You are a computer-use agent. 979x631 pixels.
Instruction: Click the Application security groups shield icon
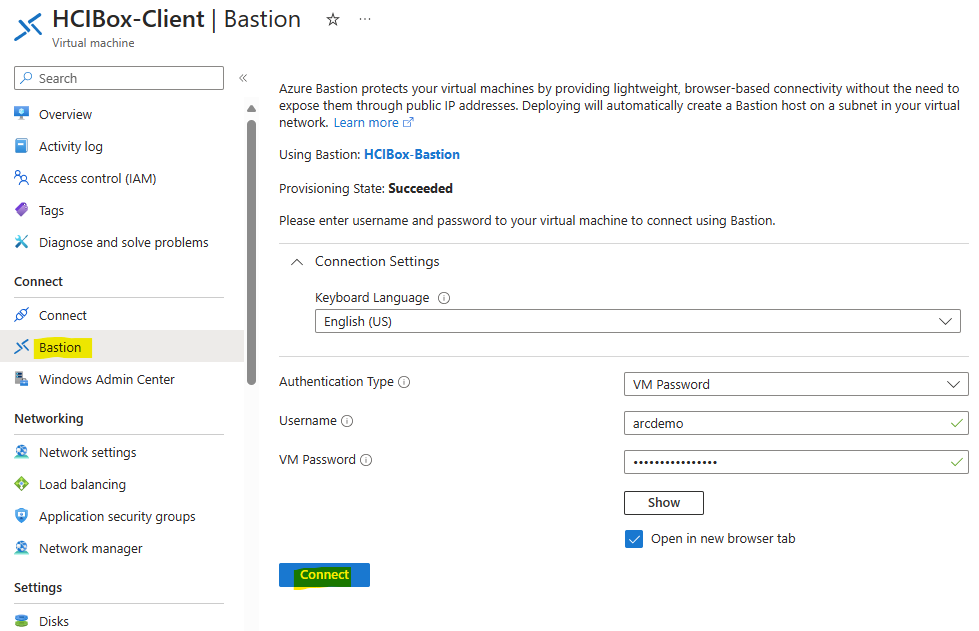[22, 516]
